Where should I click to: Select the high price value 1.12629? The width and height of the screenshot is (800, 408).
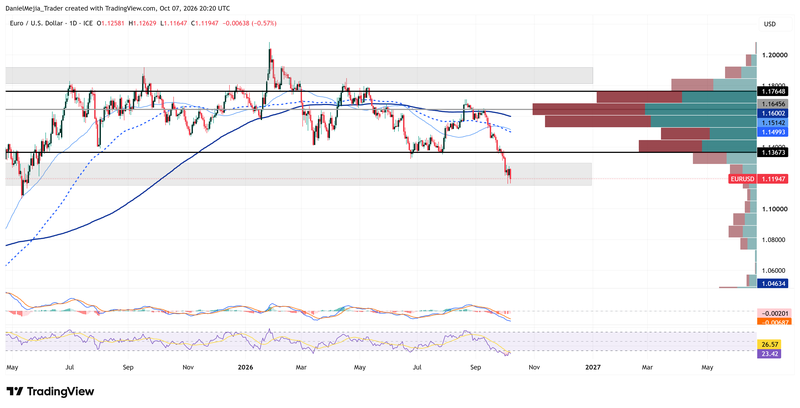[143, 23]
